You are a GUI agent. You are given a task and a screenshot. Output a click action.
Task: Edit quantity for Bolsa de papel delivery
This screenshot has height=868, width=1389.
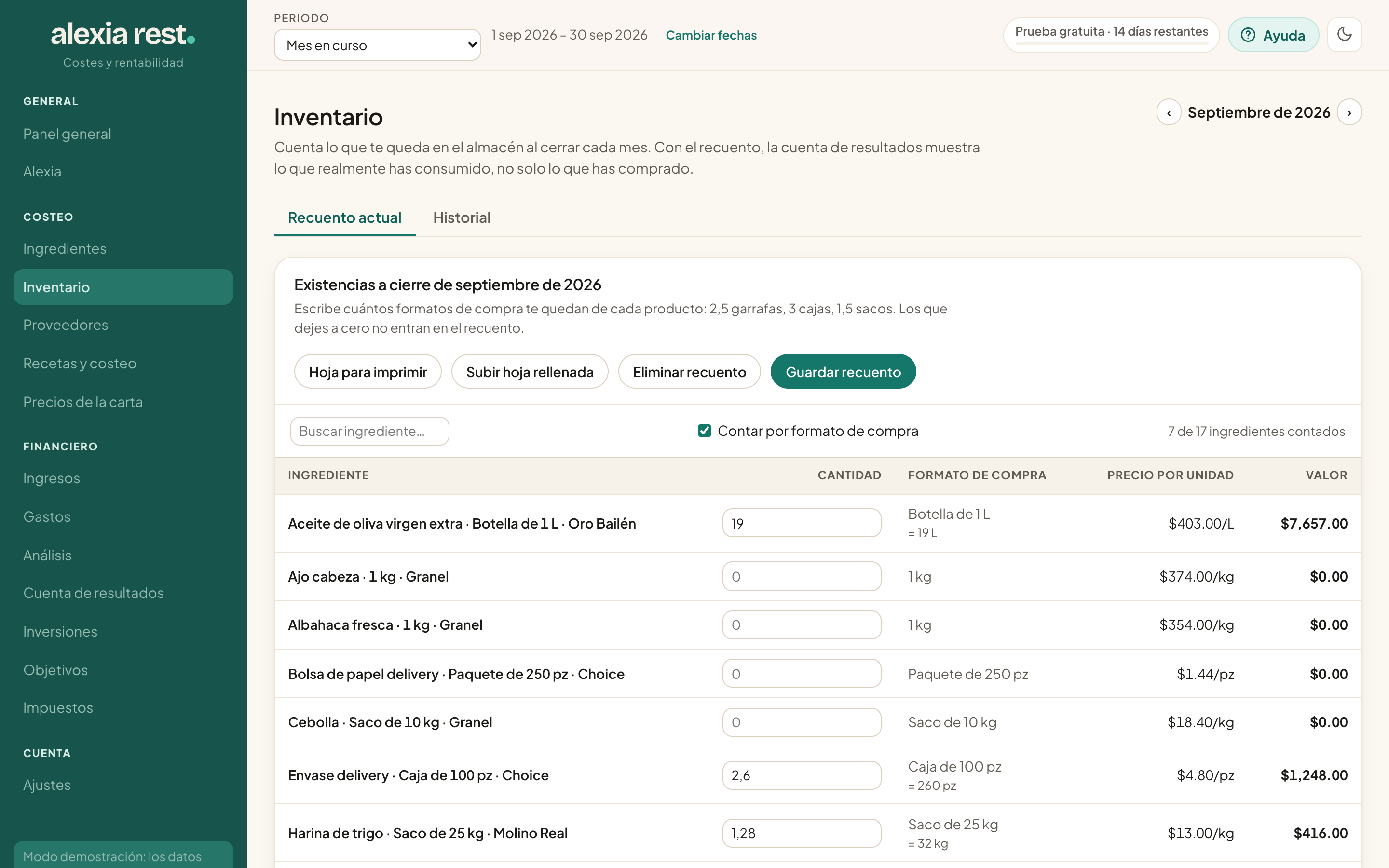[801, 673]
